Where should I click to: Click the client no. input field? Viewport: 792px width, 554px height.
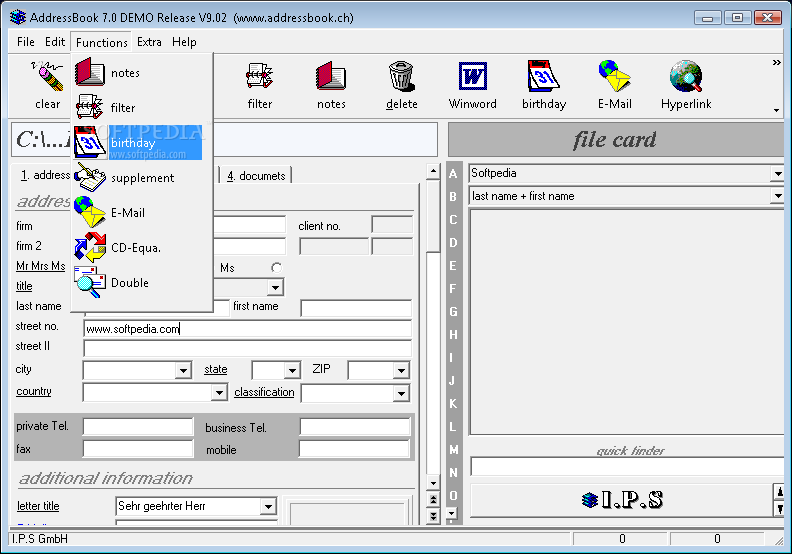[392, 225]
